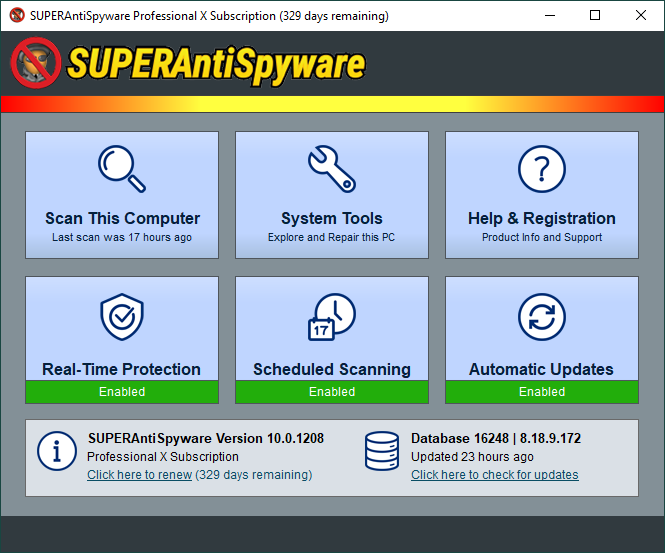Click 'Click here to check for updates' link
665x553 pixels.
(x=494, y=475)
